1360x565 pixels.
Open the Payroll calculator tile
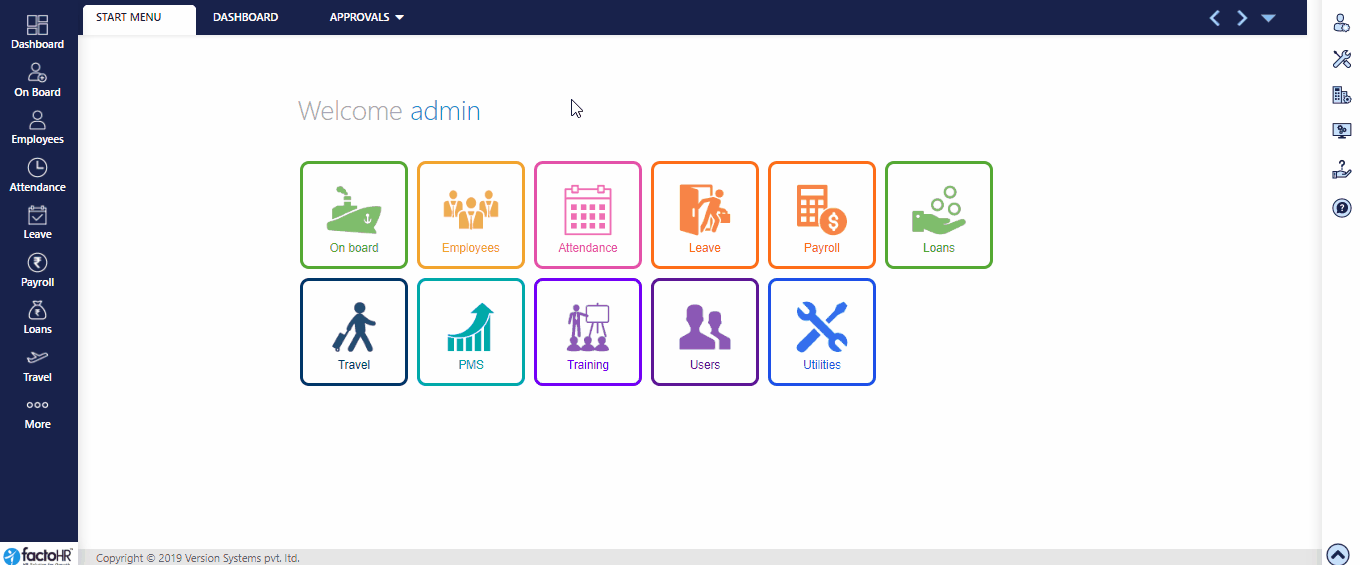(822, 215)
